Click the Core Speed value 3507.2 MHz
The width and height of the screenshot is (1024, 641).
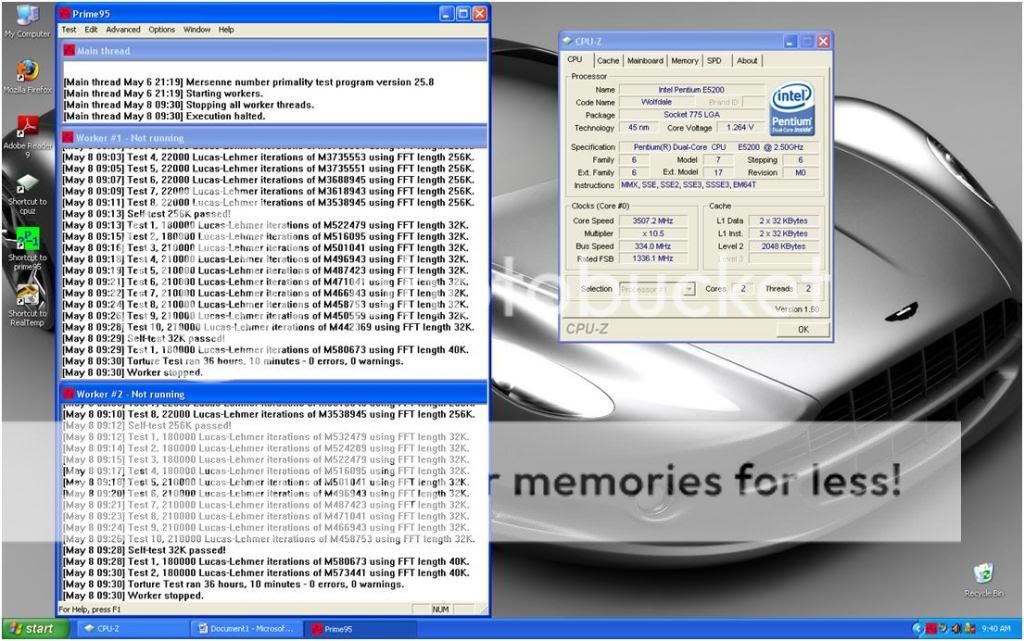[653, 221]
